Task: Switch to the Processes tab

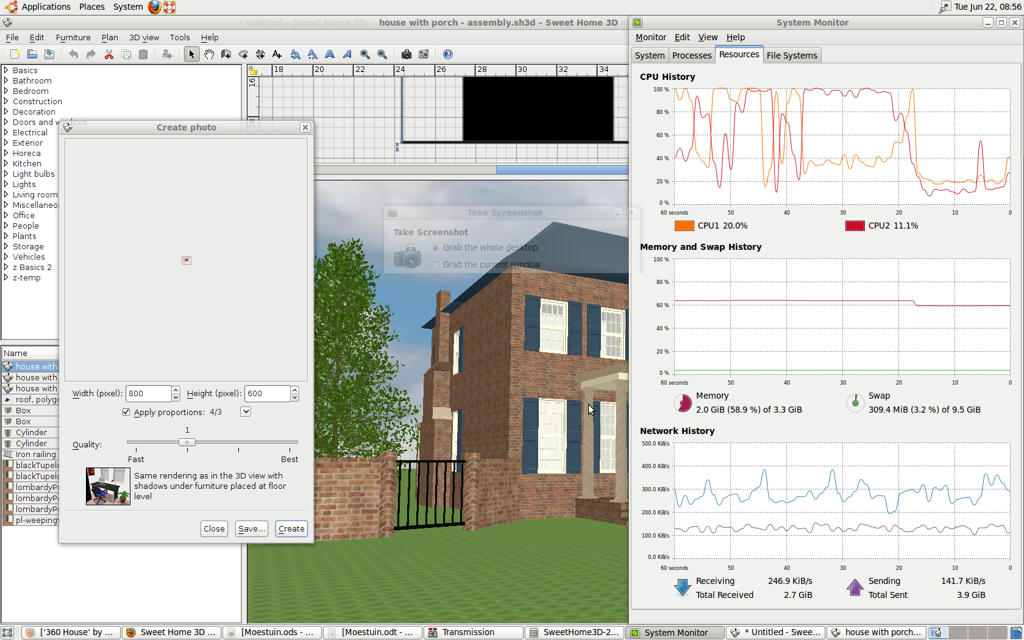Action: click(x=692, y=56)
